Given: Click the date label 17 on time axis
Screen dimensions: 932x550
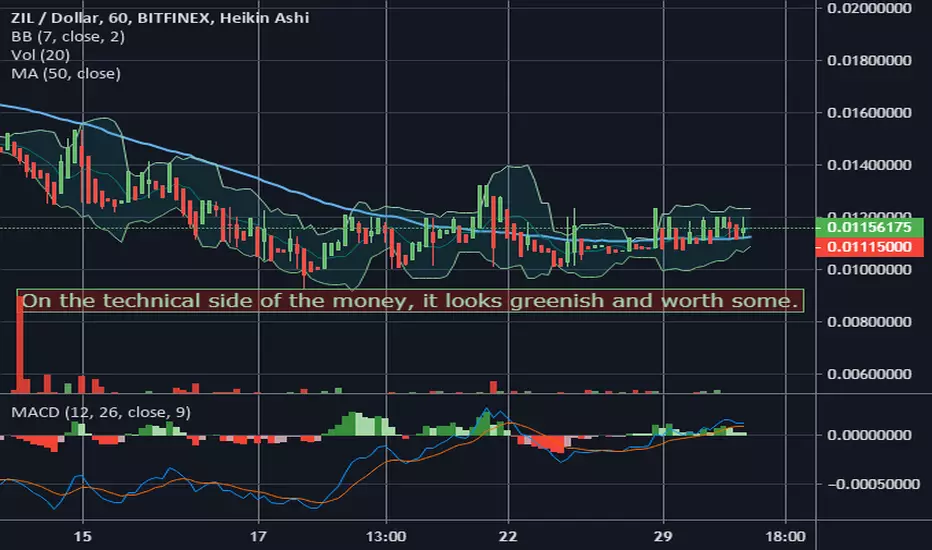Looking at the screenshot, I should [258, 536].
